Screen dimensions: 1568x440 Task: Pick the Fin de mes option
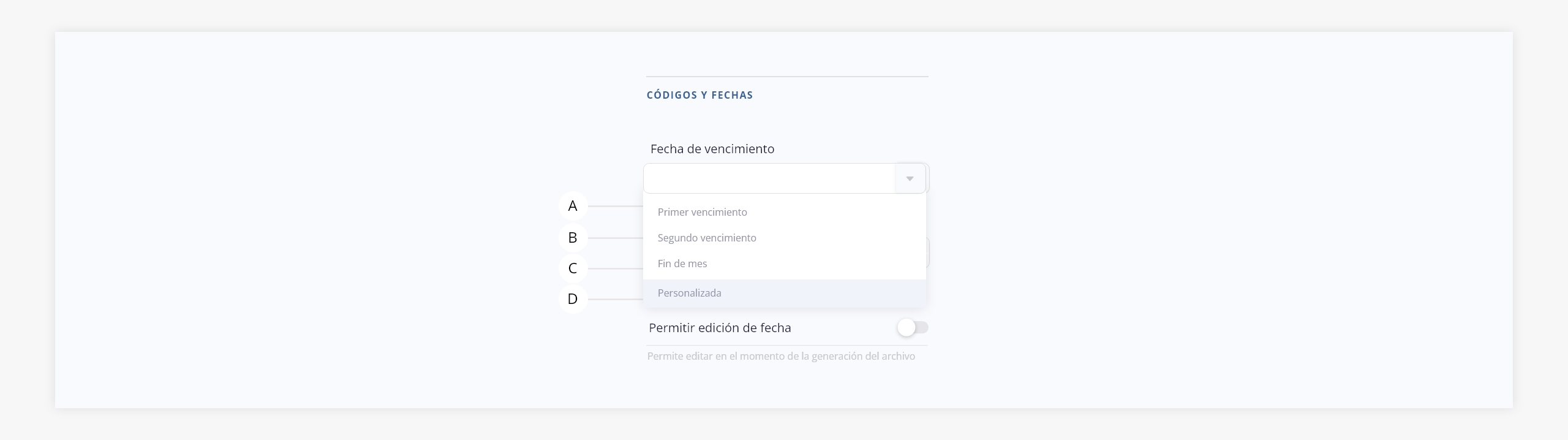tap(682, 264)
